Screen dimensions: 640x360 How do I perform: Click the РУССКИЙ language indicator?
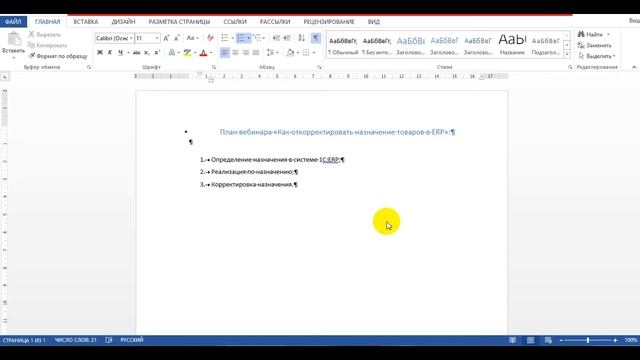[x=132, y=340]
